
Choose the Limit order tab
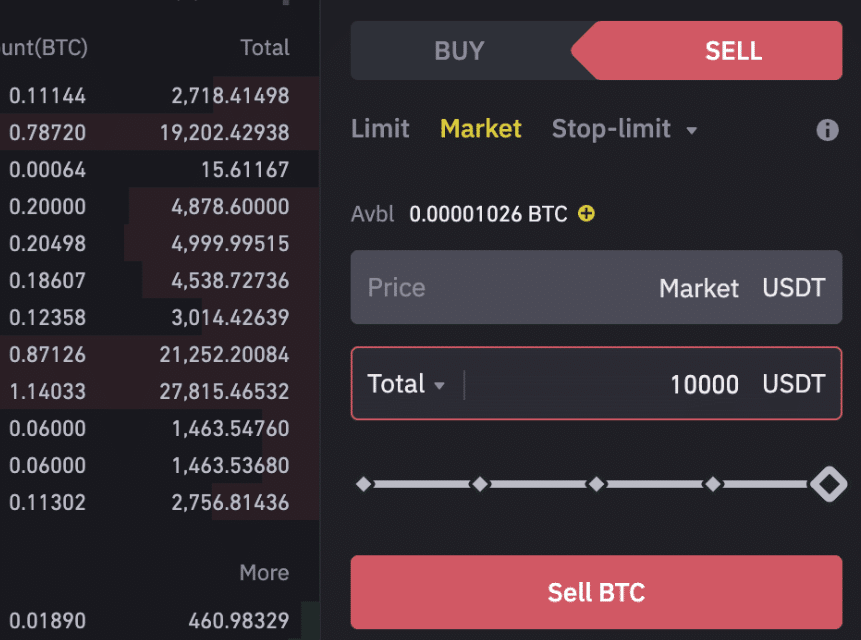point(380,129)
